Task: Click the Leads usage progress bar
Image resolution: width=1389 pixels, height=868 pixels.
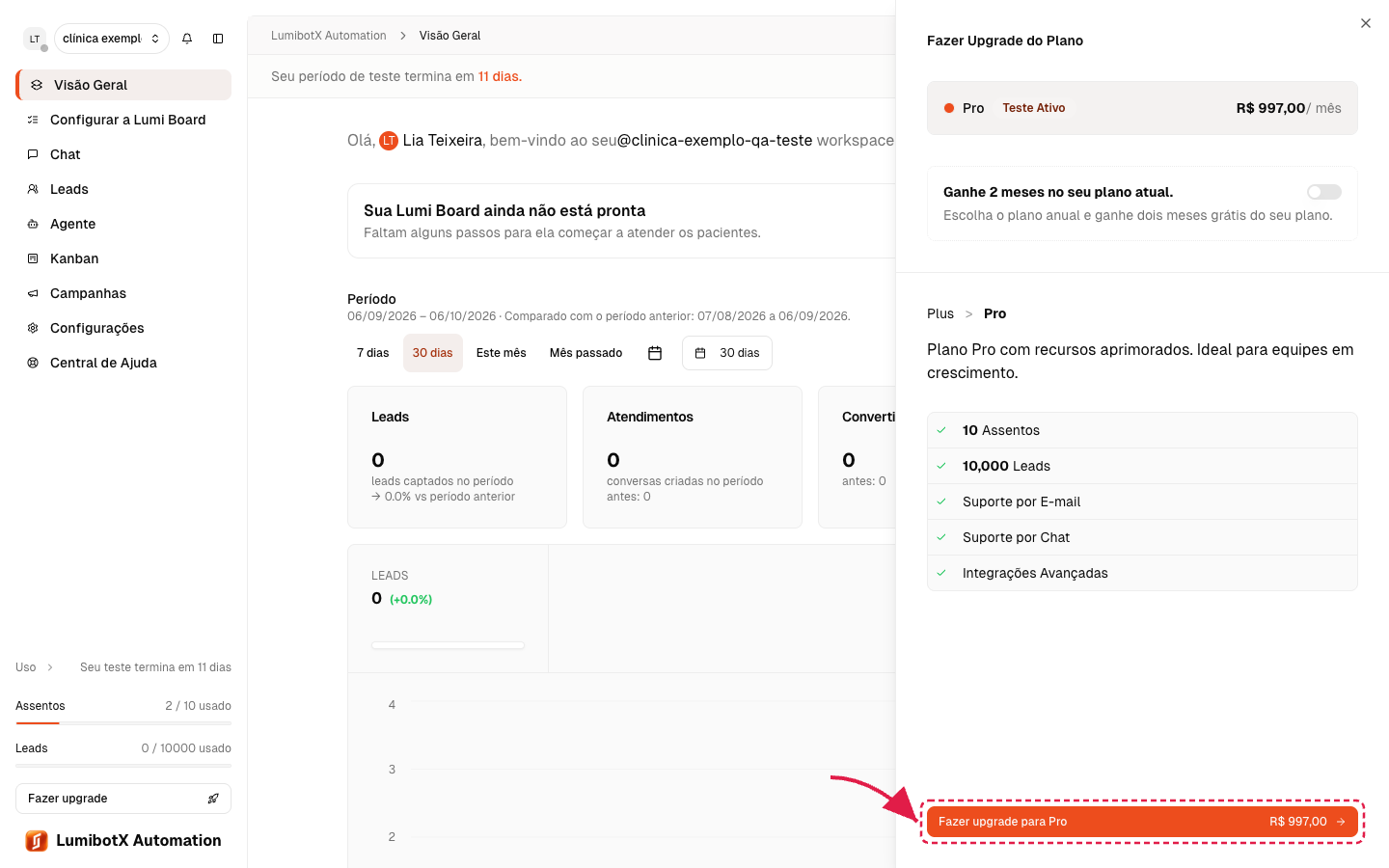Action: coord(123,765)
